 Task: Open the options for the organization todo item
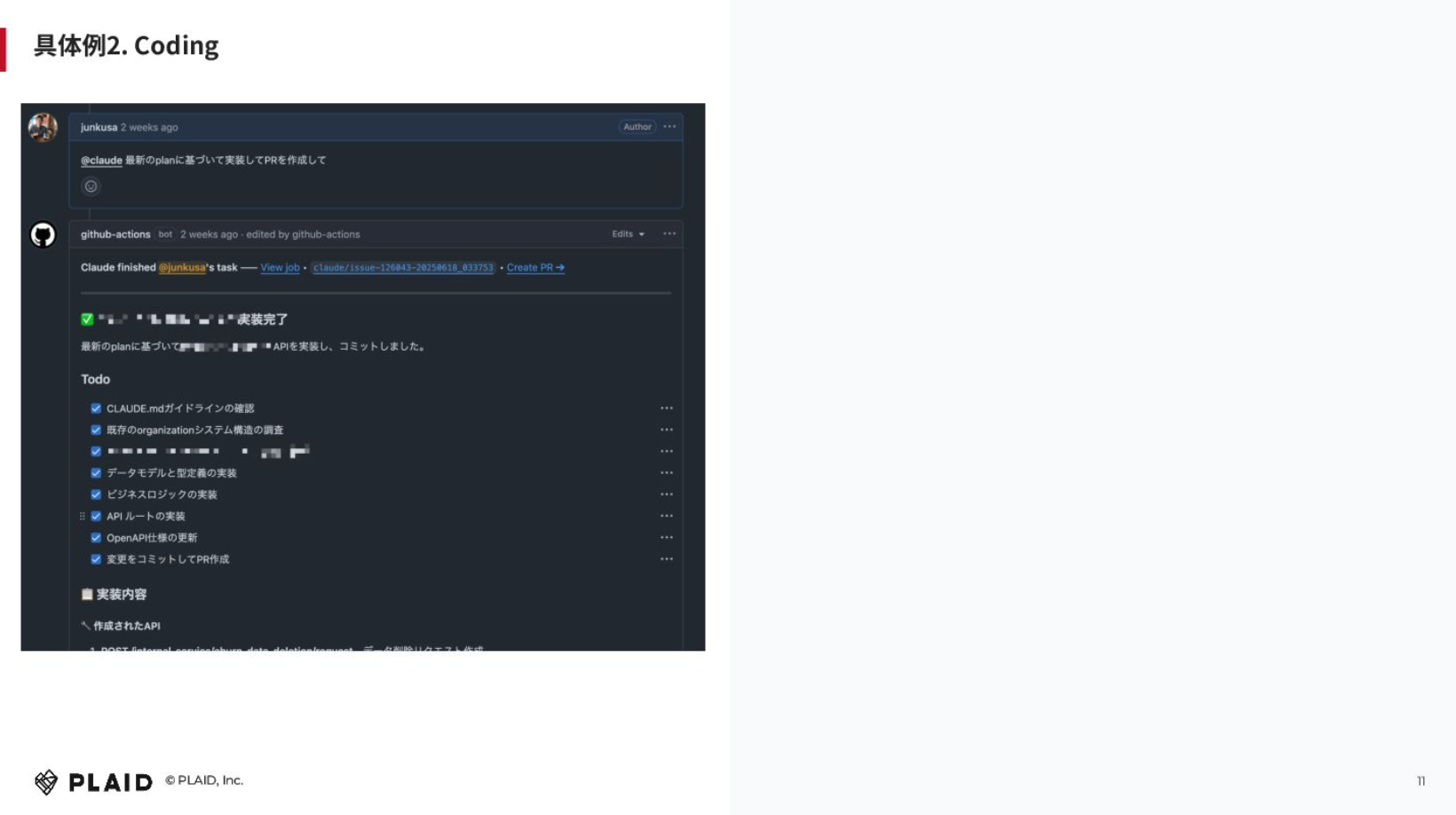click(667, 430)
